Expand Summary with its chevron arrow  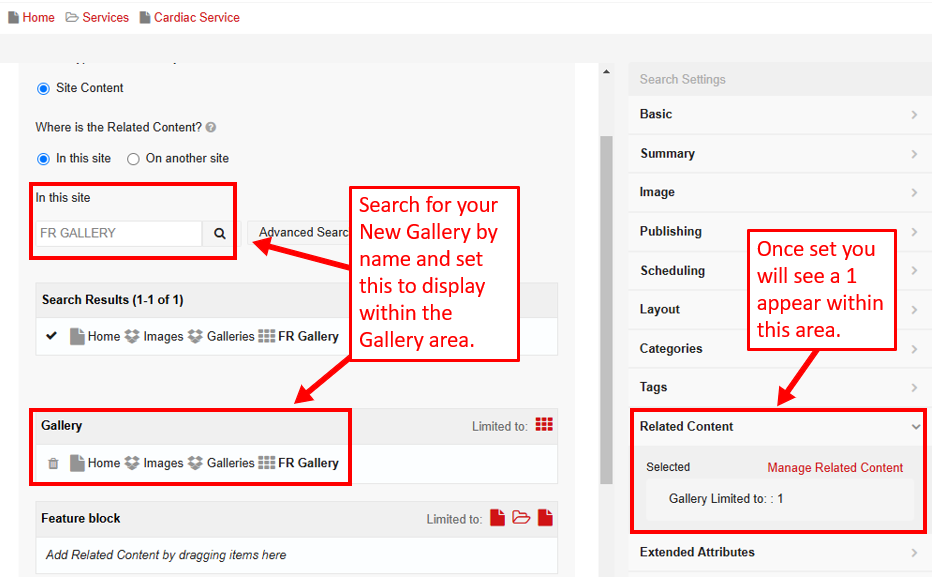[914, 154]
